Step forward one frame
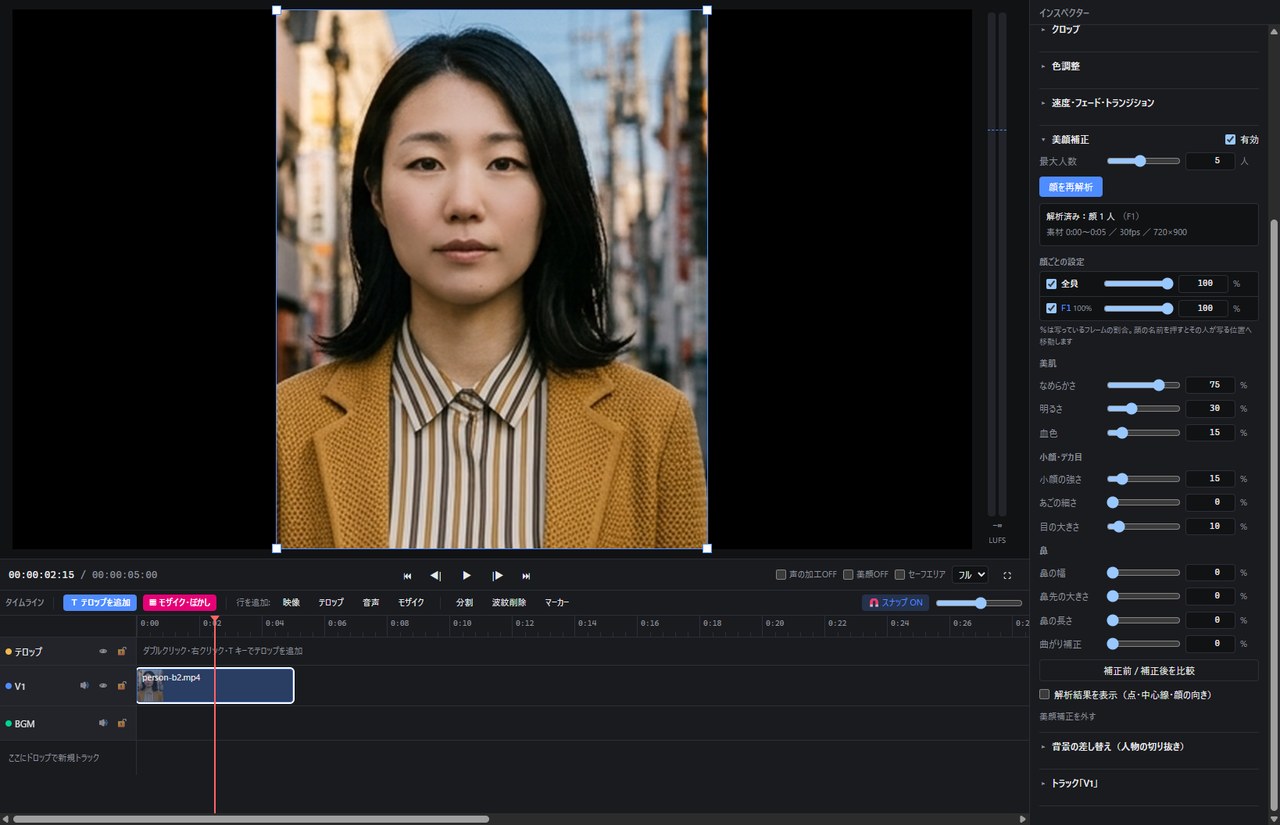The width and height of the screenshot is (1280, 825). (496, 575)
